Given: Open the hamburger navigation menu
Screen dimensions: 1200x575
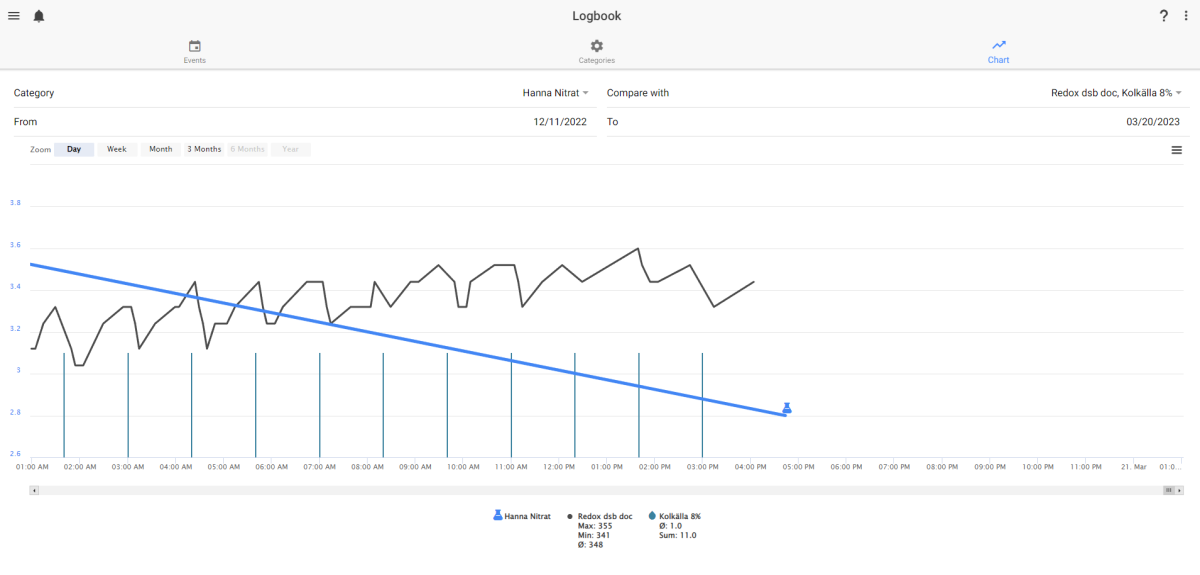Looking at the screenshot, I should [14, 16].
